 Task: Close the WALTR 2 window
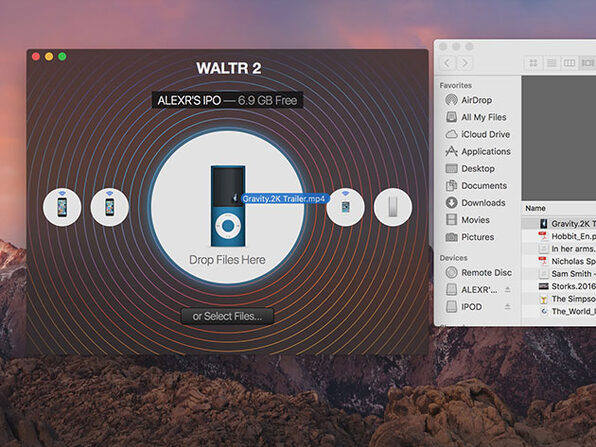pyautogui.click(x=36, y=57)
